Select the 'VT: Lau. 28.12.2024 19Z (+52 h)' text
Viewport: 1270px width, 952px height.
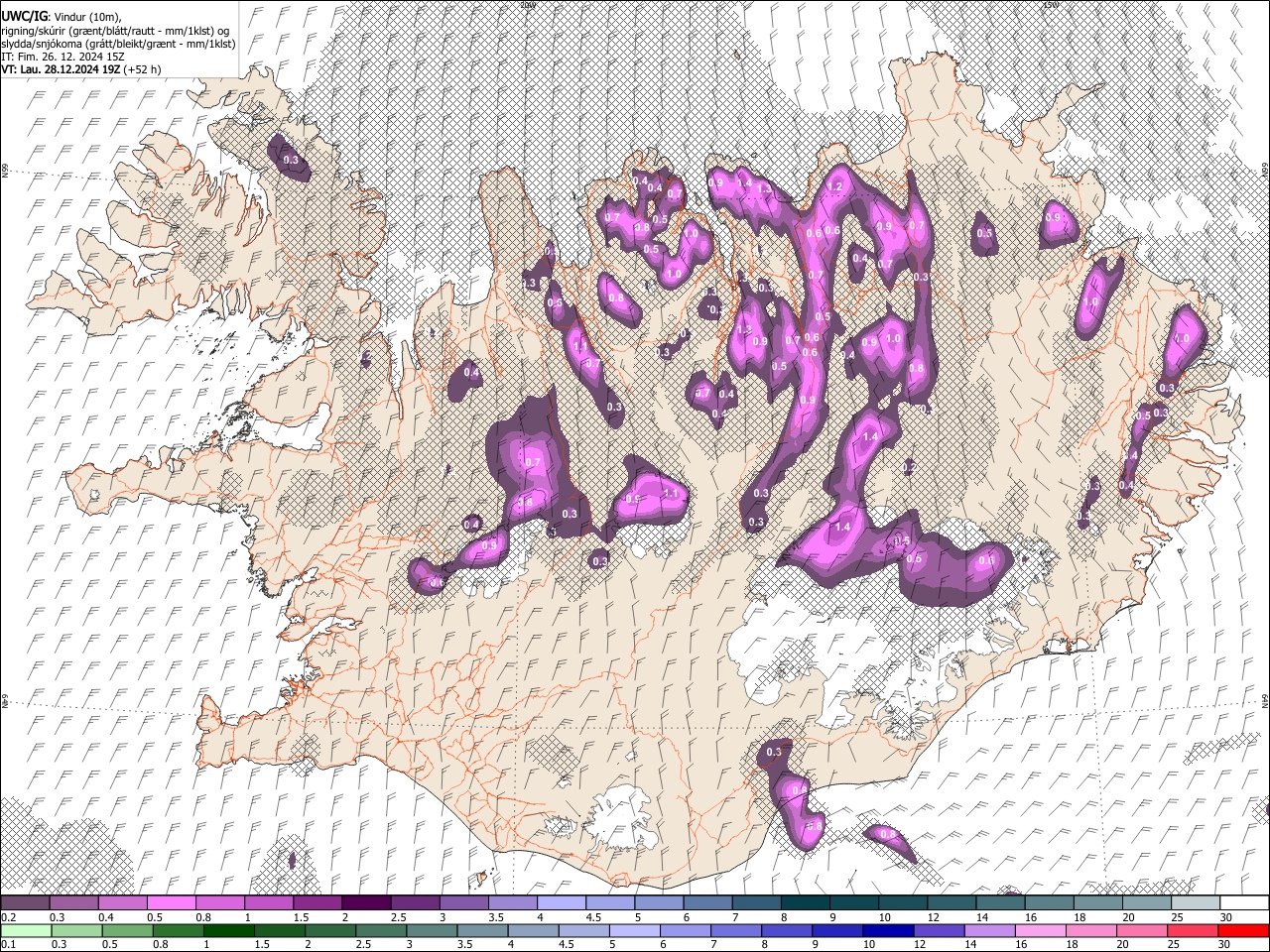point(81,69)
